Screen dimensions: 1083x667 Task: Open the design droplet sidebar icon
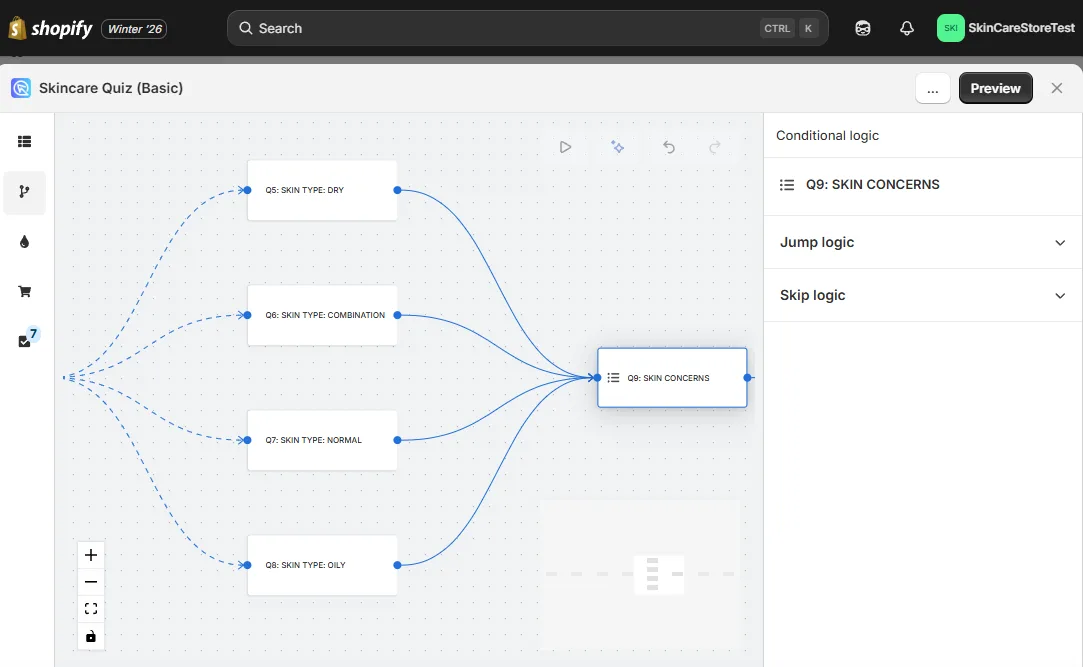(24, 242)
